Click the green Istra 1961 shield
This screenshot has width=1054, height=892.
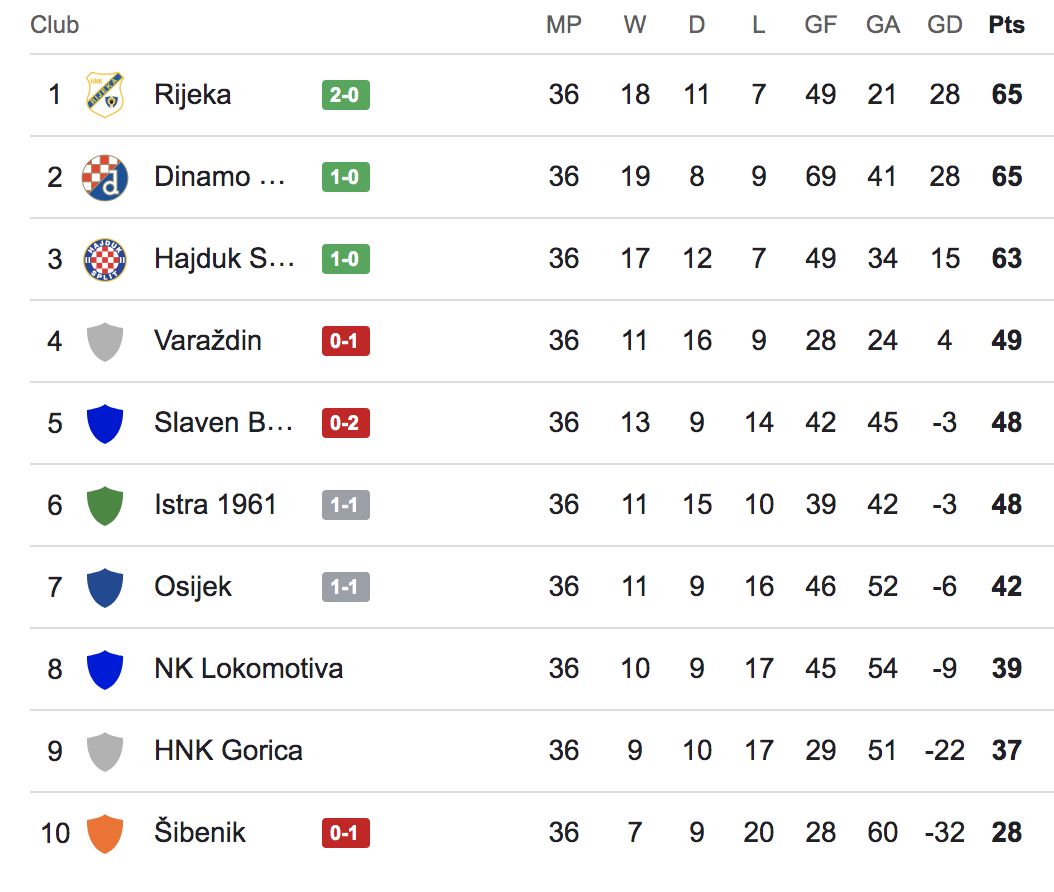pos(105,505)
